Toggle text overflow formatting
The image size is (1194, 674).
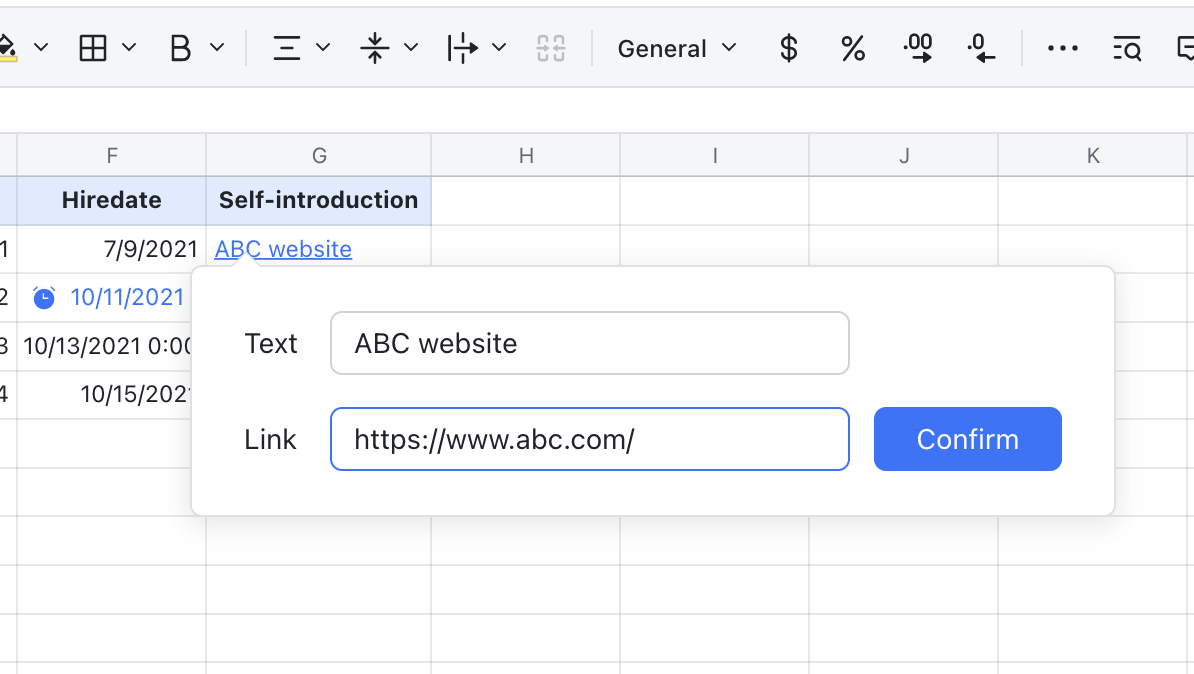point(465,47)
